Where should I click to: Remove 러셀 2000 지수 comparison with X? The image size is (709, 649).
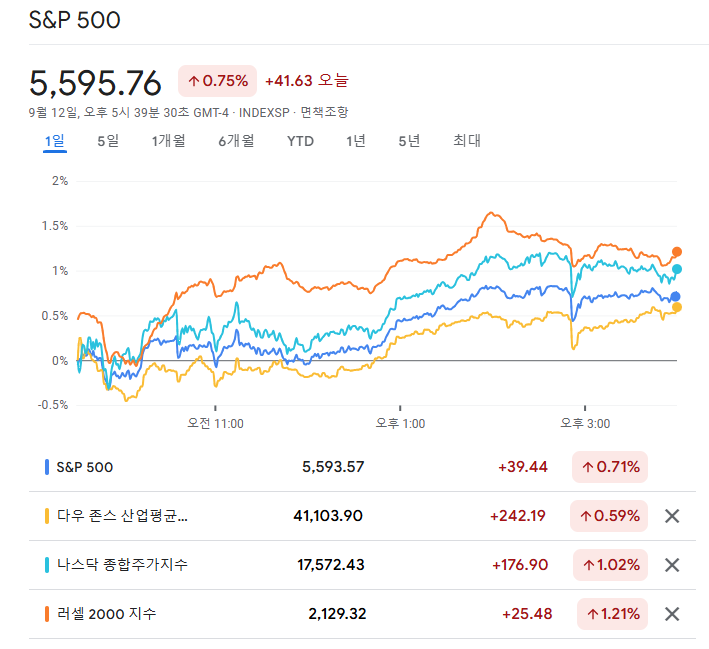672,614
